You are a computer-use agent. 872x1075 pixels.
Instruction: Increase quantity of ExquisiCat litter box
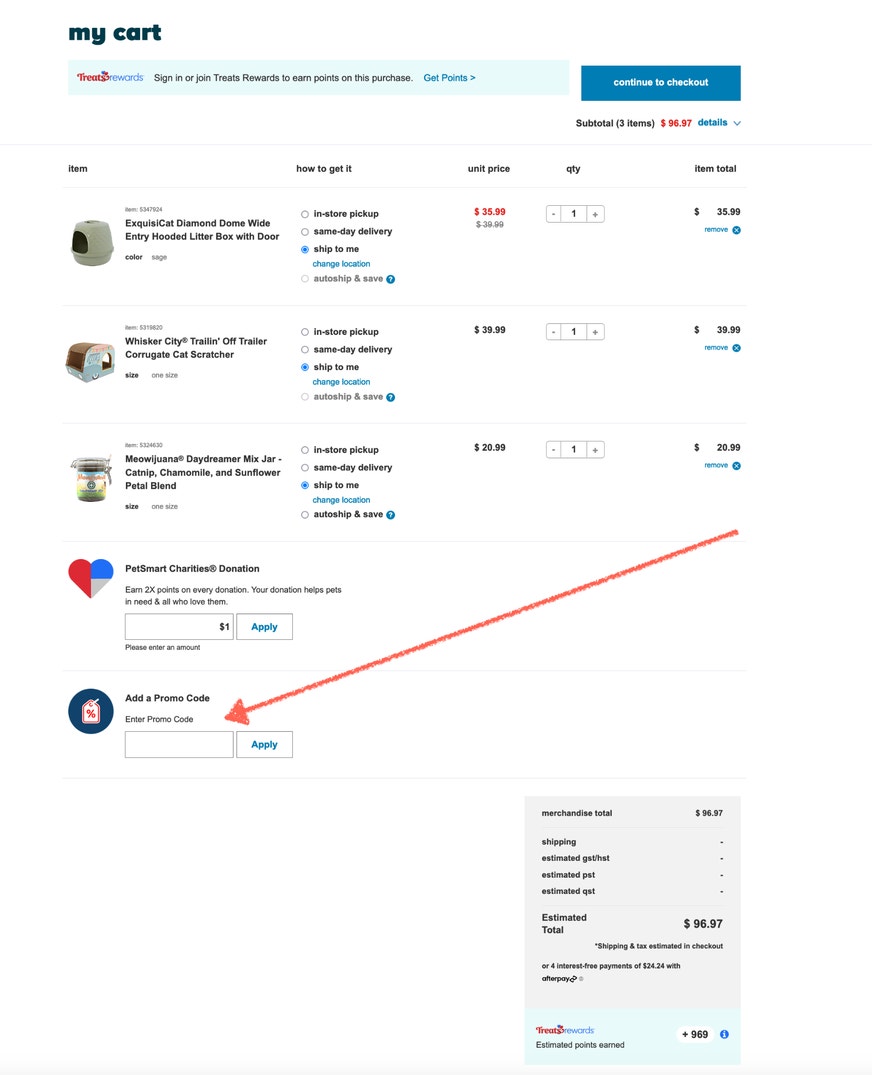coord(595,215)
